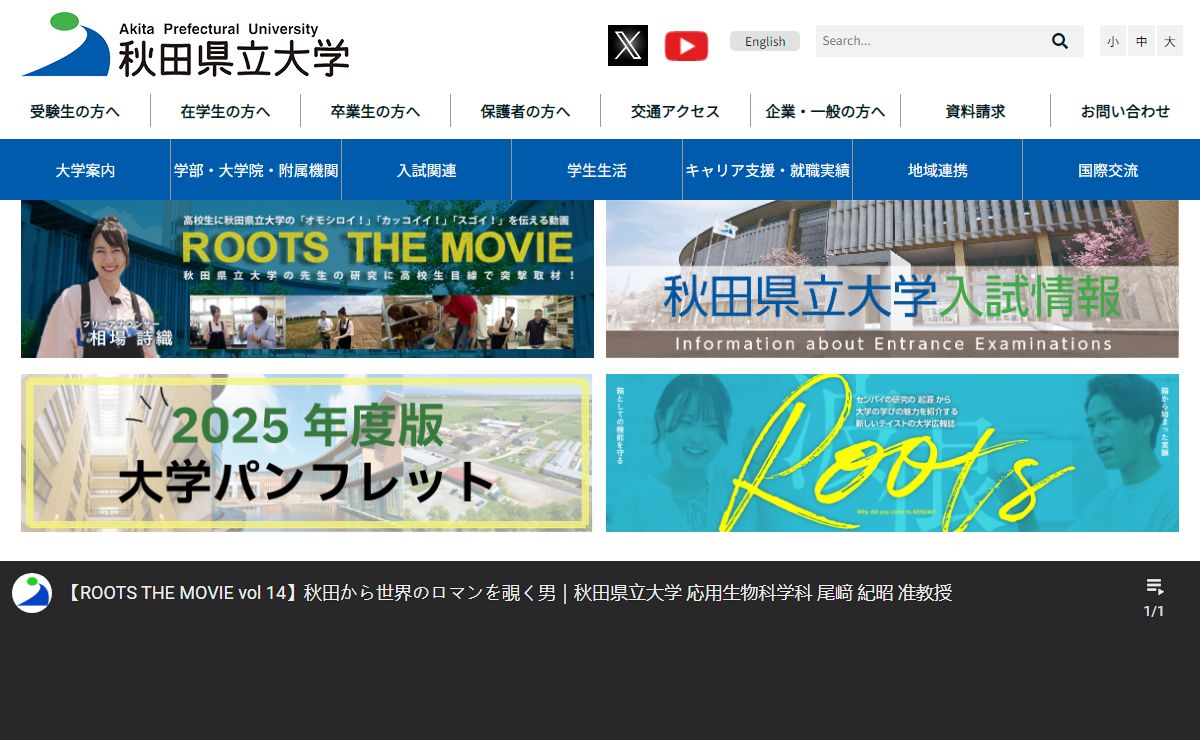This screenshot has width=1200, height=740.
Task: Click the channel avatar in video header
Action: pos(32,593)
